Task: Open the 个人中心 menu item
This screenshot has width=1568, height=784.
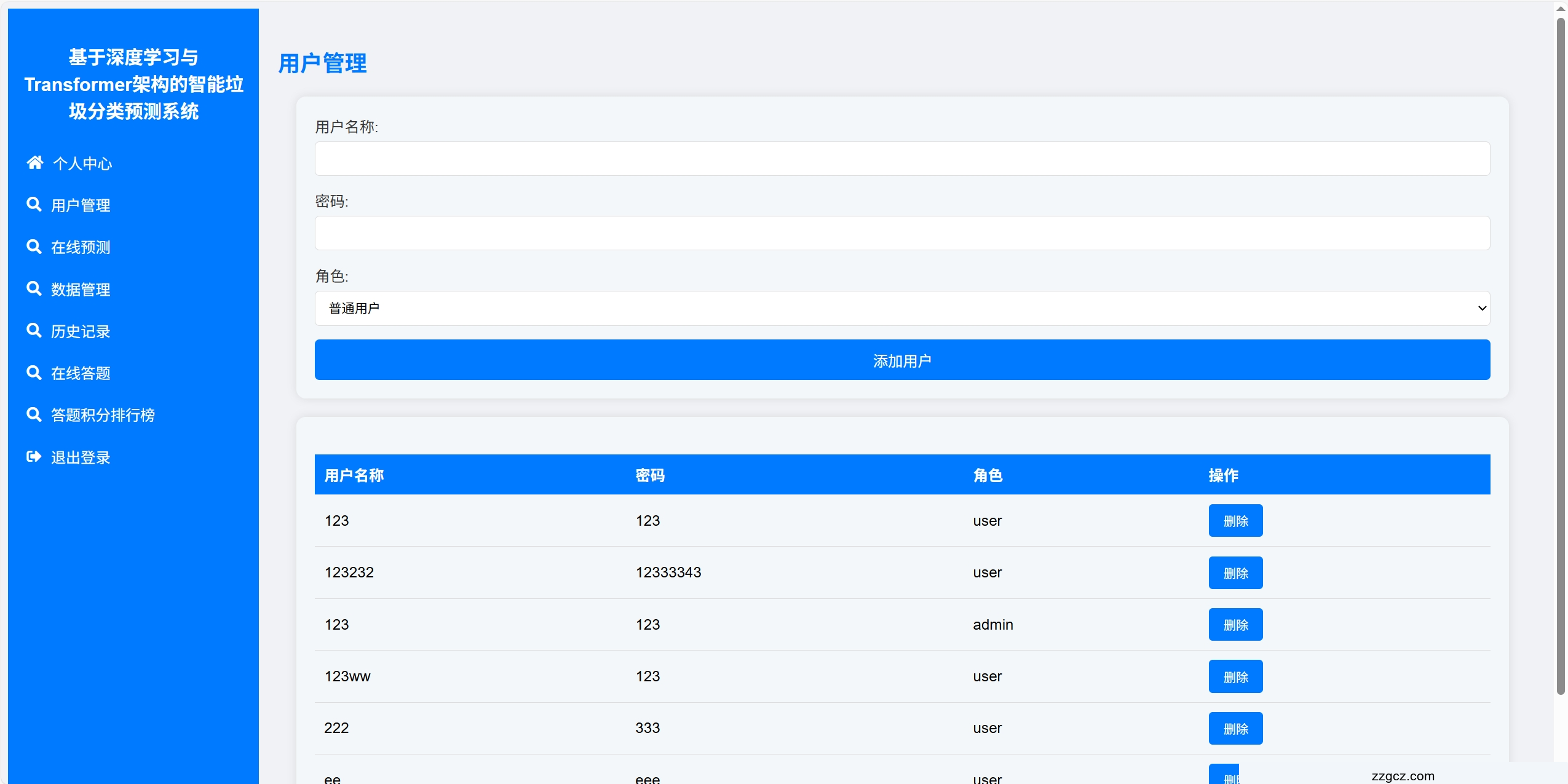Action: coord(82,164)
